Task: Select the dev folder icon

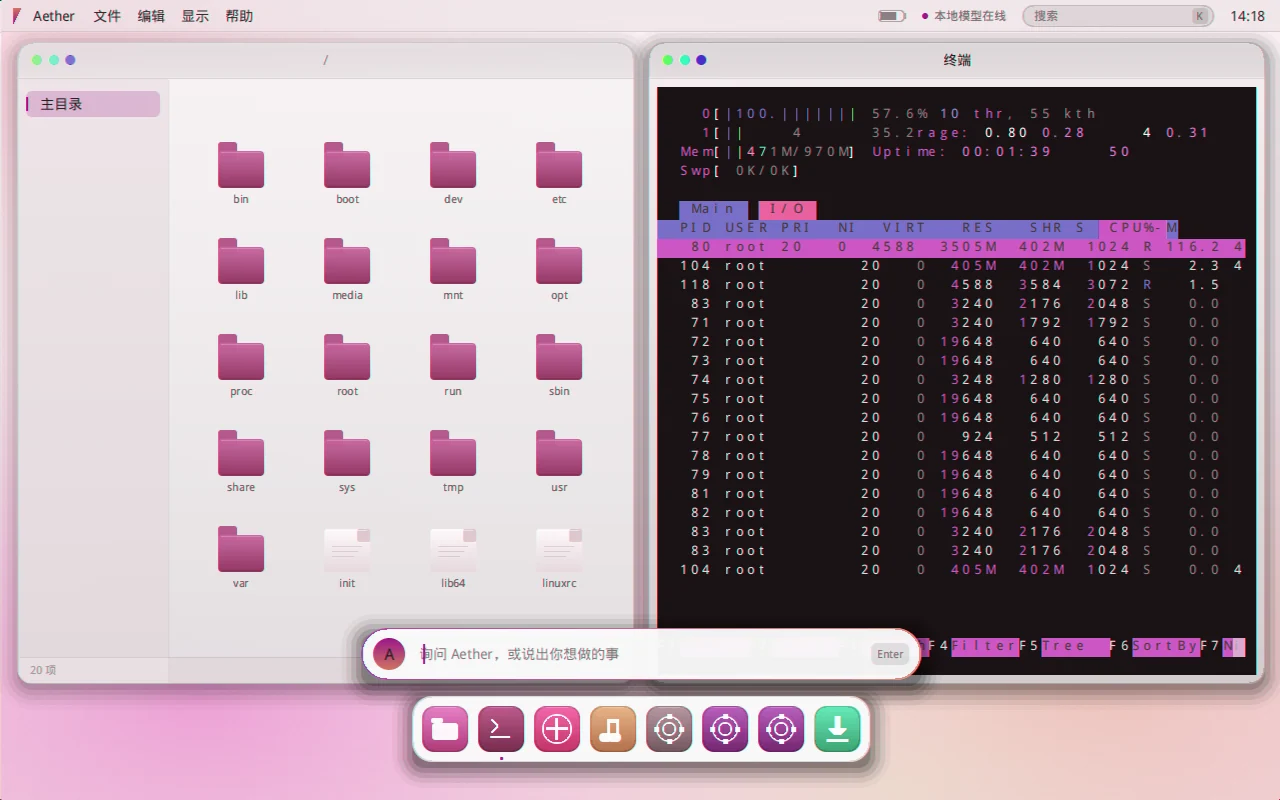Action: [453, 165]
